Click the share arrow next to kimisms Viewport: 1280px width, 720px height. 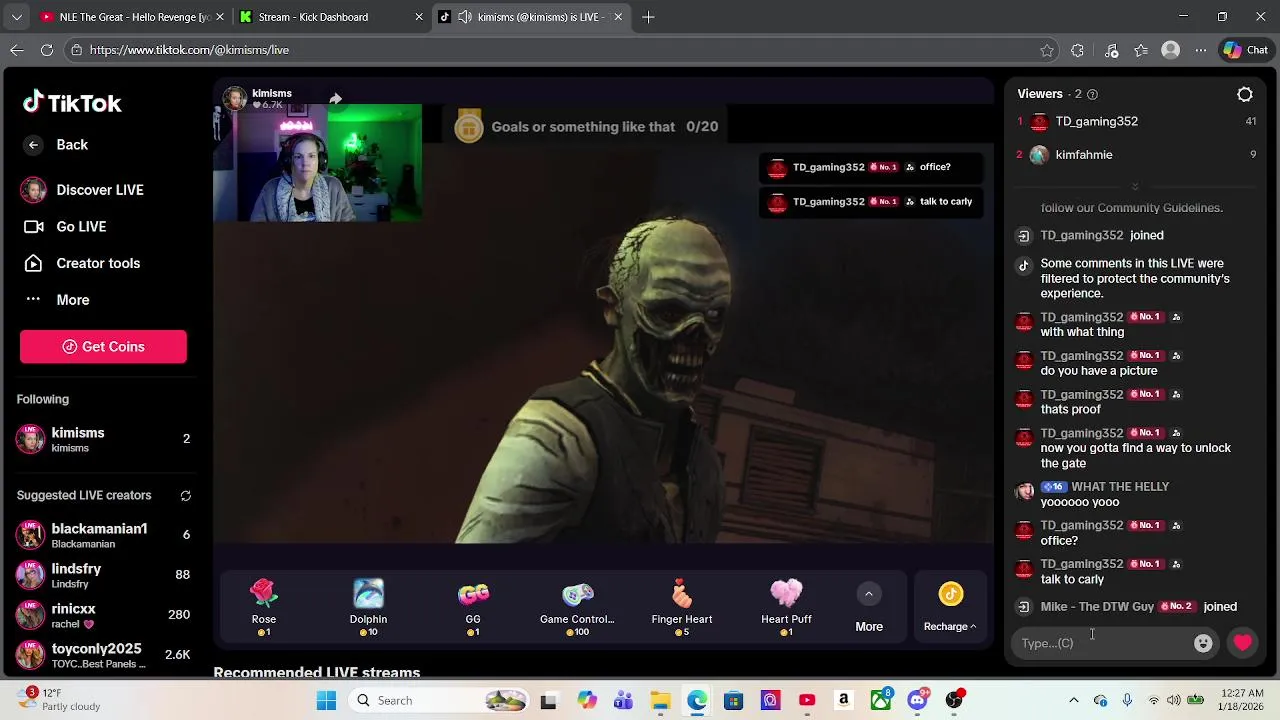[x=335, y=98]
